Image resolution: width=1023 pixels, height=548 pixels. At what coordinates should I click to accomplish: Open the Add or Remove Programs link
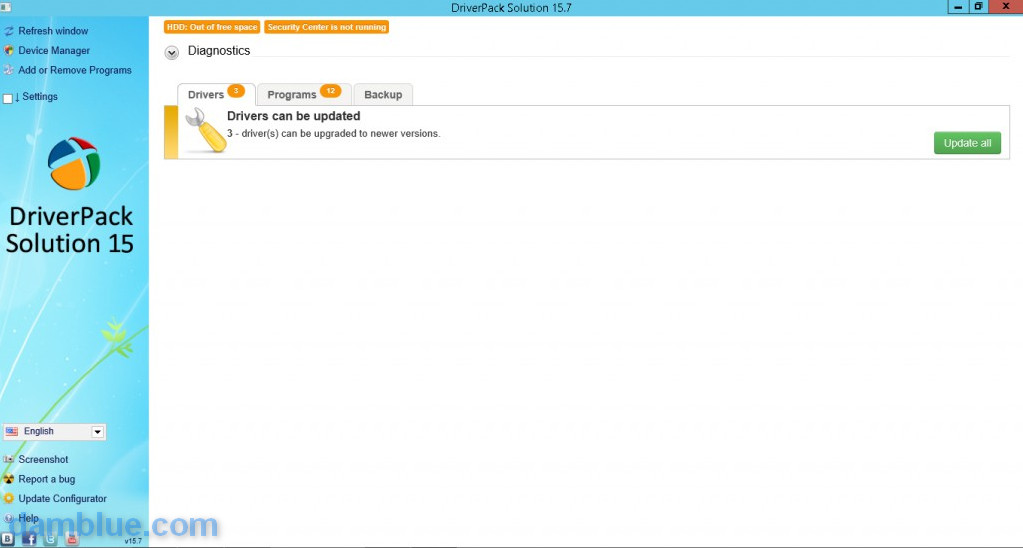click(x=75, y=70)
